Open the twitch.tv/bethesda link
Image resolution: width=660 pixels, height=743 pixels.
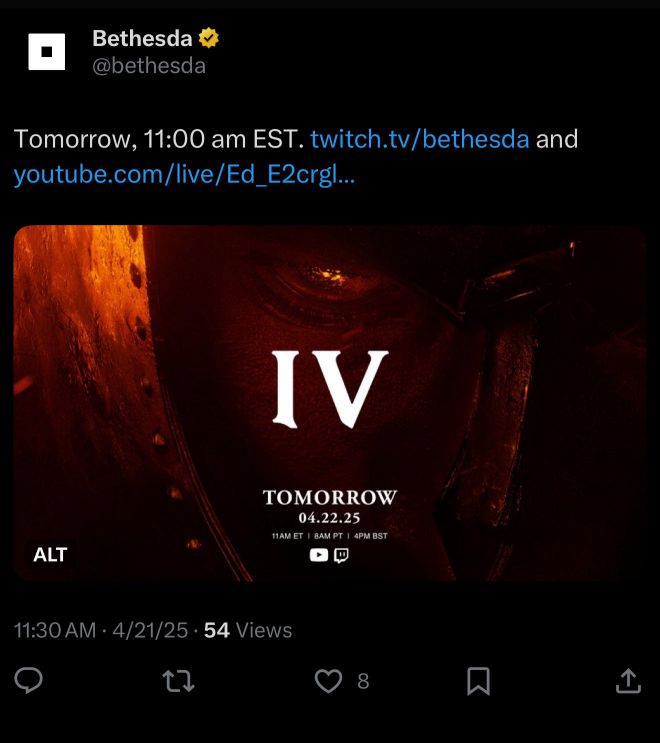coord(420,139)
